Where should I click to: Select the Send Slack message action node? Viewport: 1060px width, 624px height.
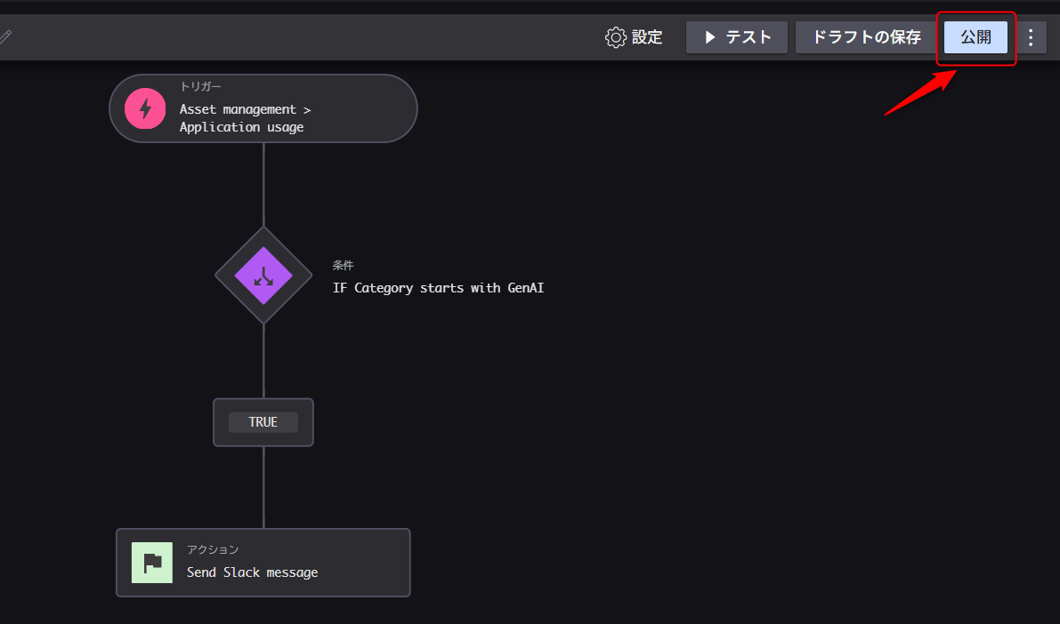point(263,562)
